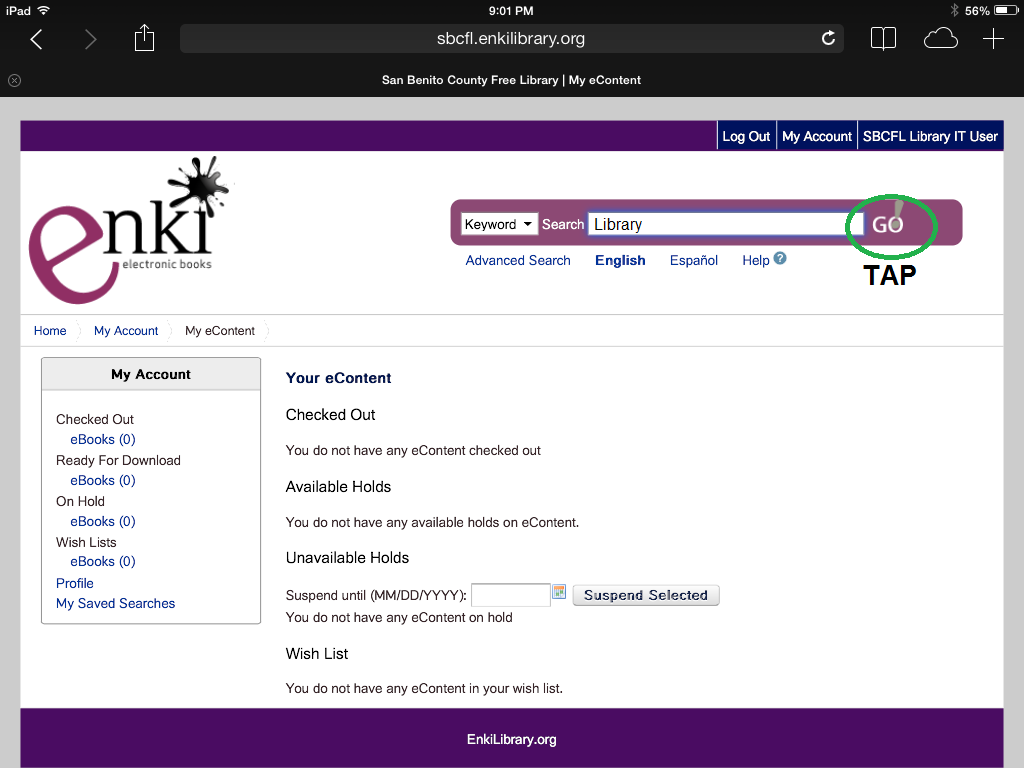Click the Wi-Fi icon in the status bar
Image resolution: width=1024 pixels, height=768 pixels.
coord(44,10)
